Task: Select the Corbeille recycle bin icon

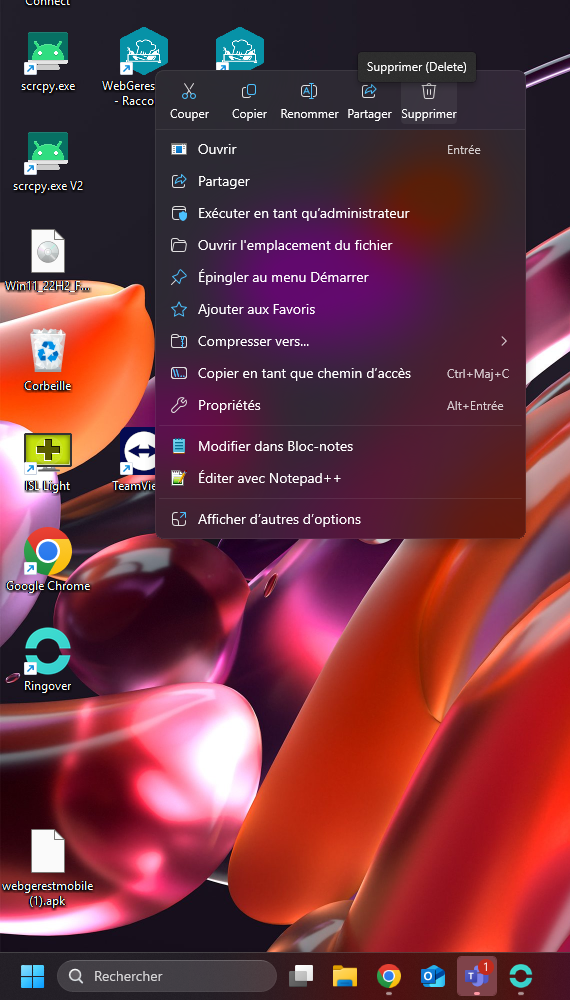Action: (48, 360)
